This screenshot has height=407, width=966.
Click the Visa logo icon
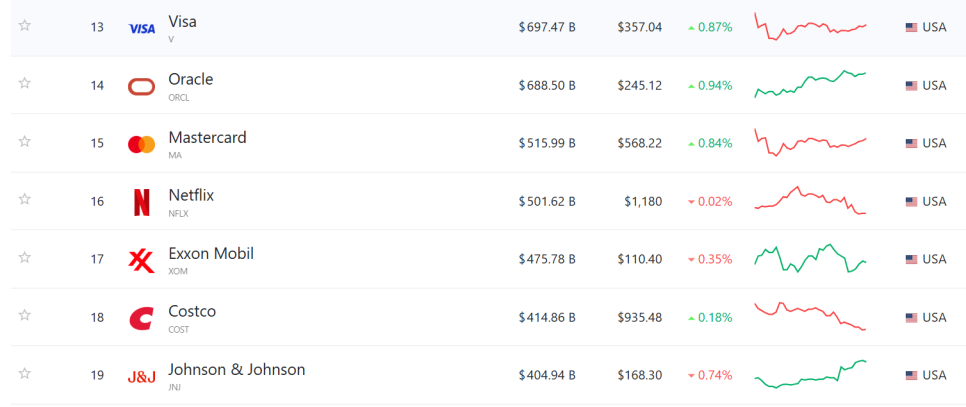pyautogui.click(x=142, y=28)
